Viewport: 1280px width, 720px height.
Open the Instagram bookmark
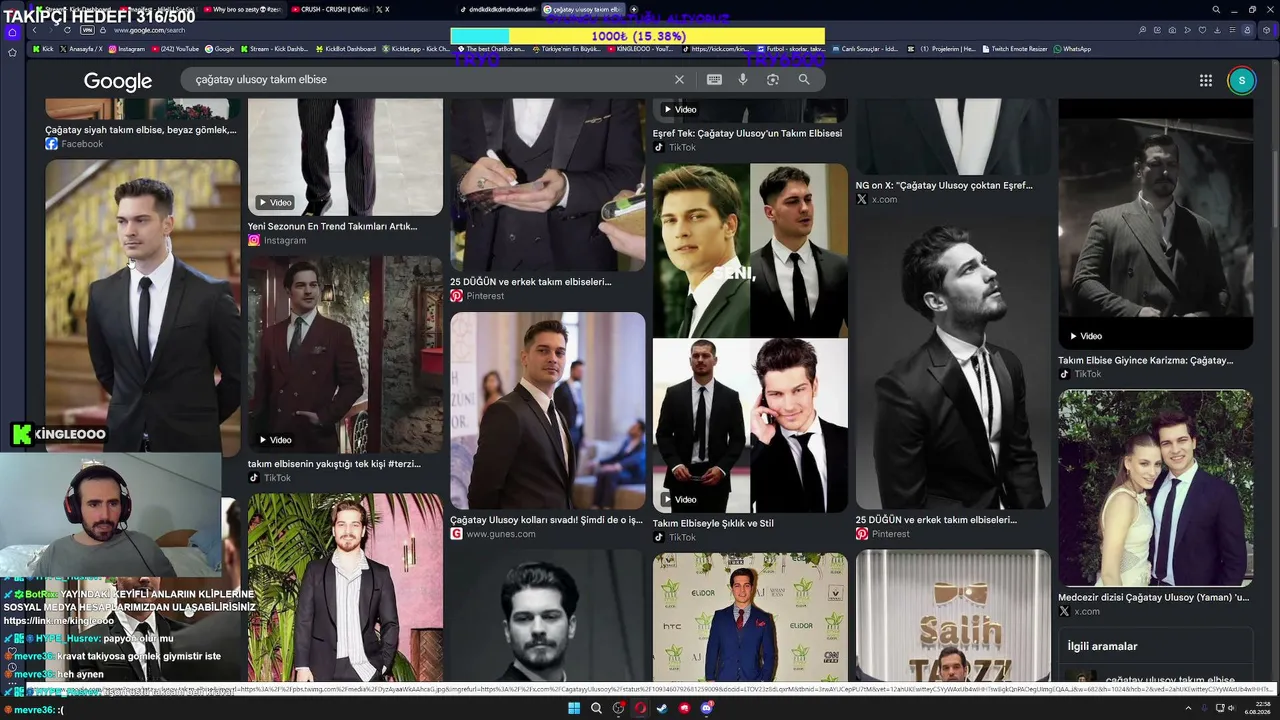(x=126, y=49)
